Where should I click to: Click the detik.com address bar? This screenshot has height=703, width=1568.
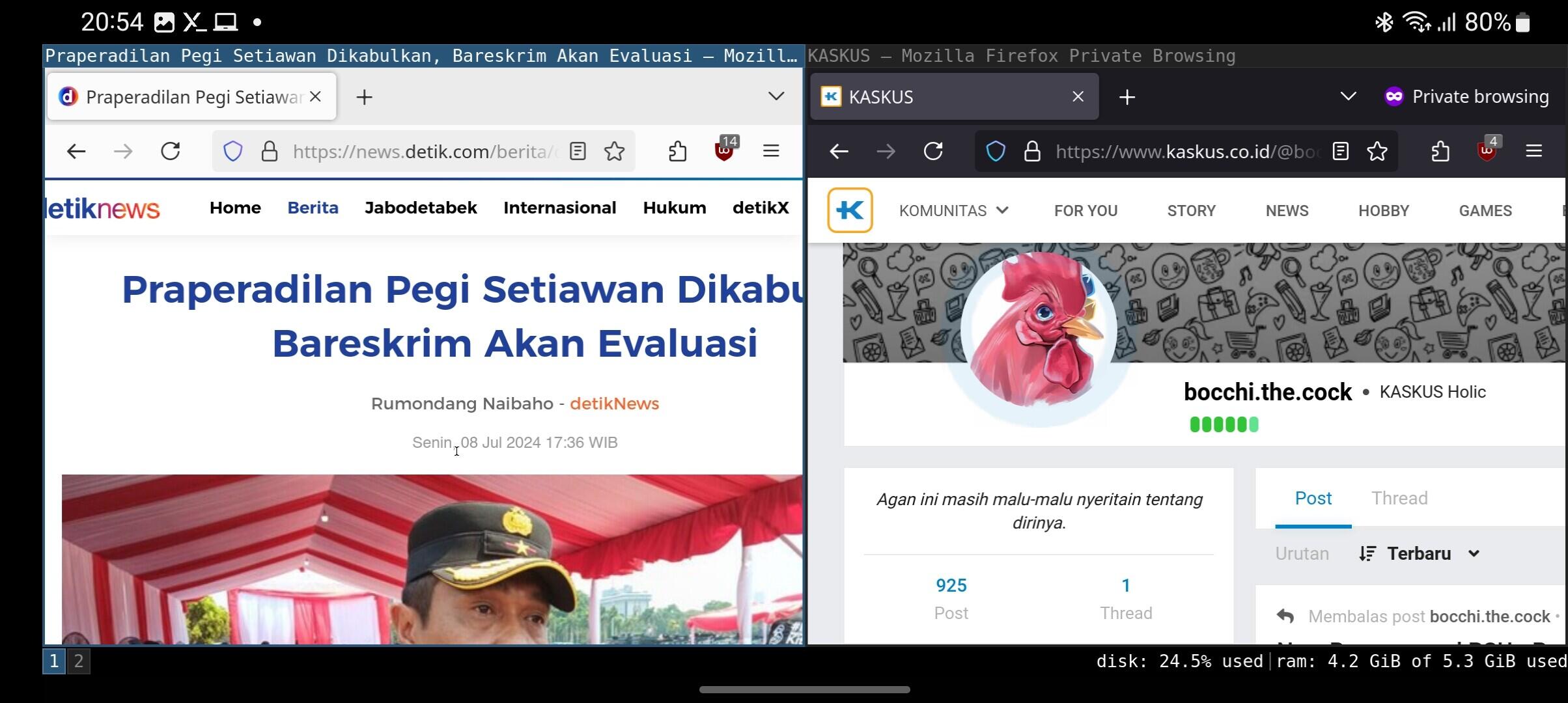pyautogui.click(x=423, y=152)
